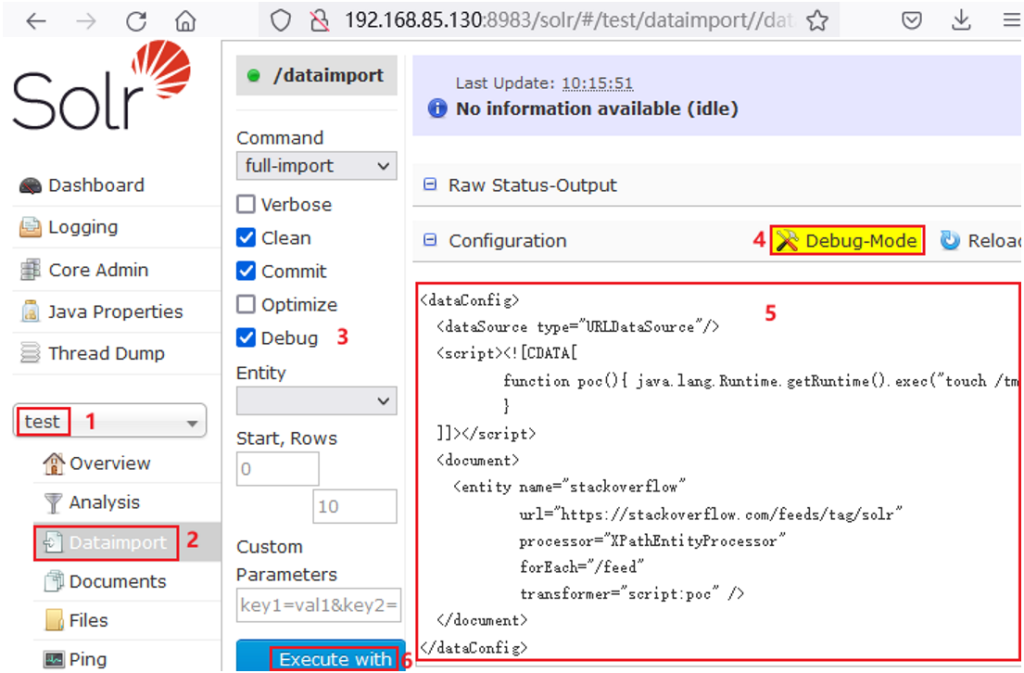Select the Dataimport core page

tap(118, 542)
